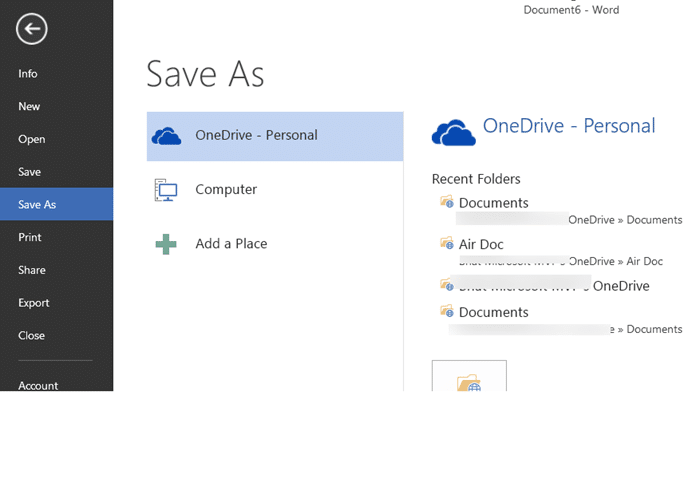Open the Print page
The width and height of the screenshot is (700, 479).
point(30,237)
